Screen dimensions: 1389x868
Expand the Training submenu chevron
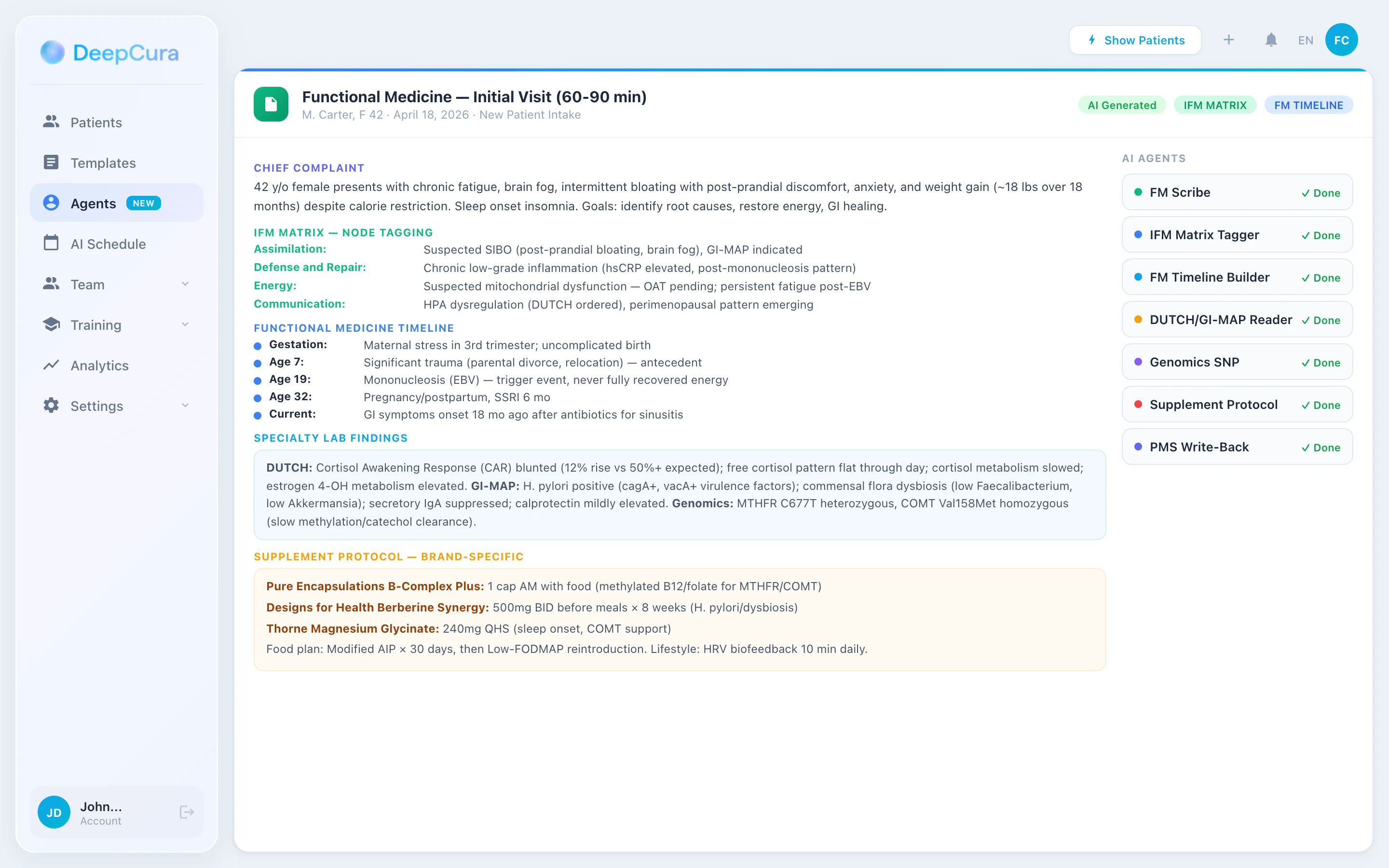tap(185, 325)
